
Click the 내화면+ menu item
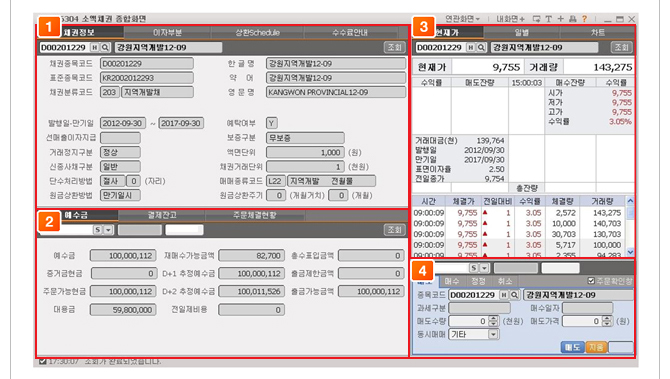pos(510,19)
